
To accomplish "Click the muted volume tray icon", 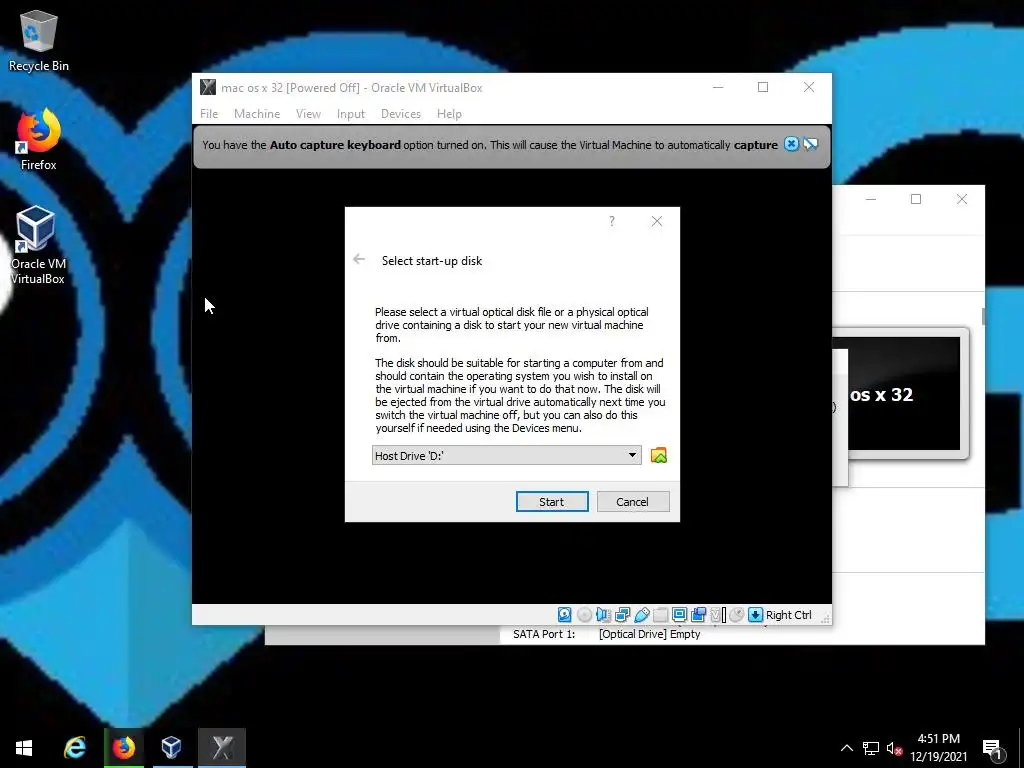I will 895,748.
